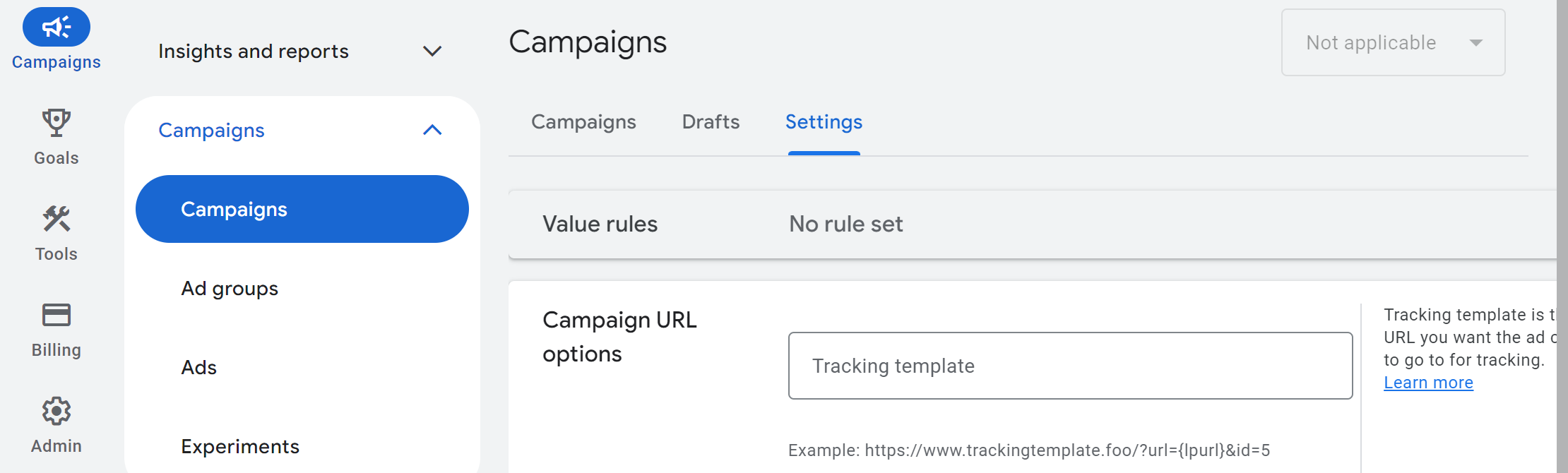Select the Settings tab
This screenshot has width=1568, height=473.
824,122
